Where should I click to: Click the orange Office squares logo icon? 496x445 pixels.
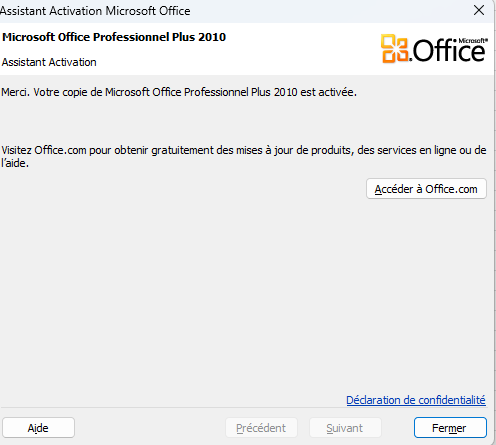click(395, 49)
